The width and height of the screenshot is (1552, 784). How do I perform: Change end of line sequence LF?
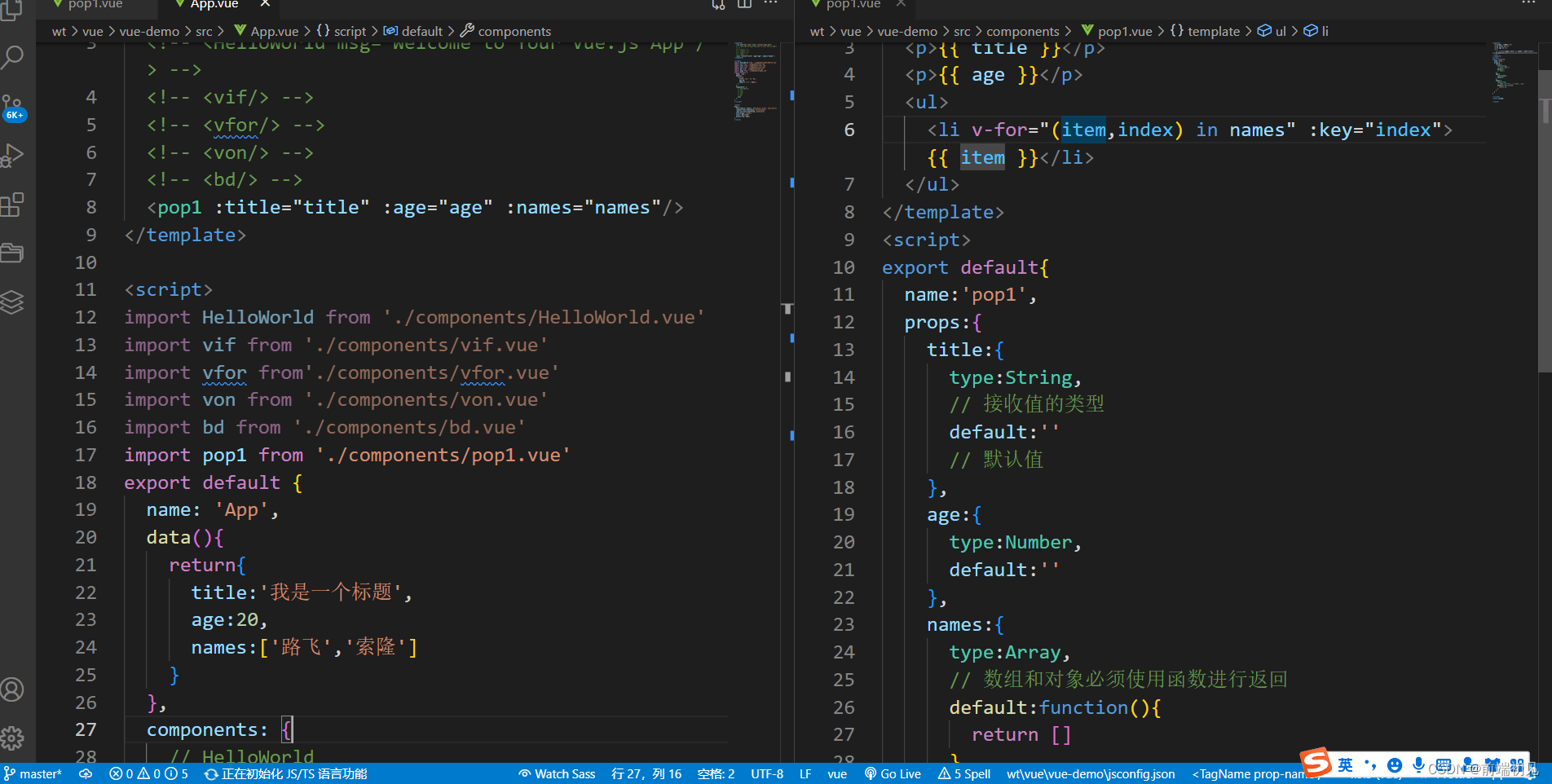pos(805,773)
